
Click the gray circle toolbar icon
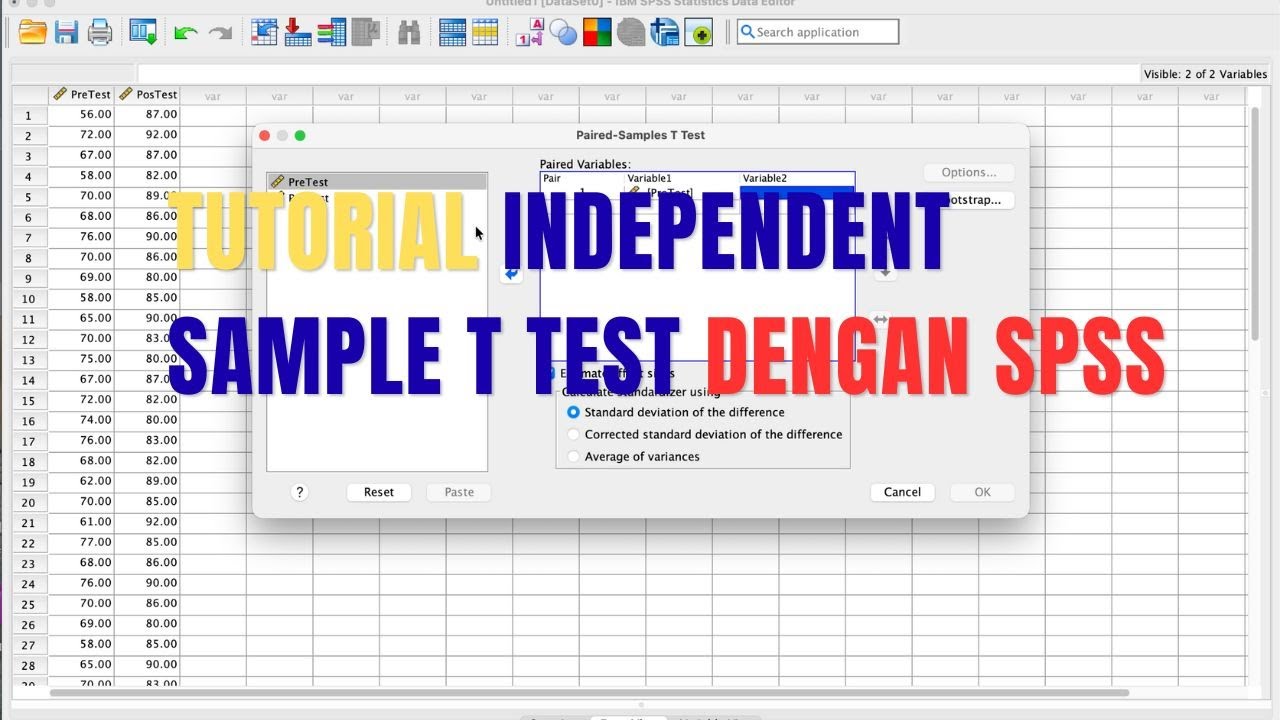631,33
